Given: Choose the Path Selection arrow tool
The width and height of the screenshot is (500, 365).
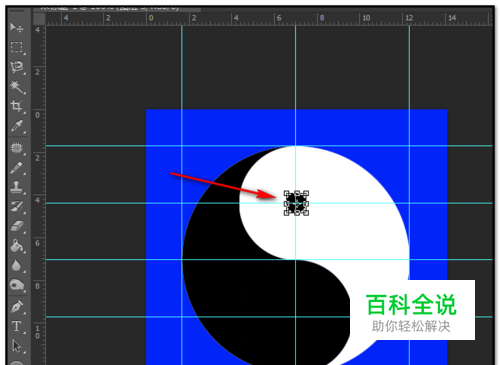Looking at the screenshot, I should coord(16,346).
